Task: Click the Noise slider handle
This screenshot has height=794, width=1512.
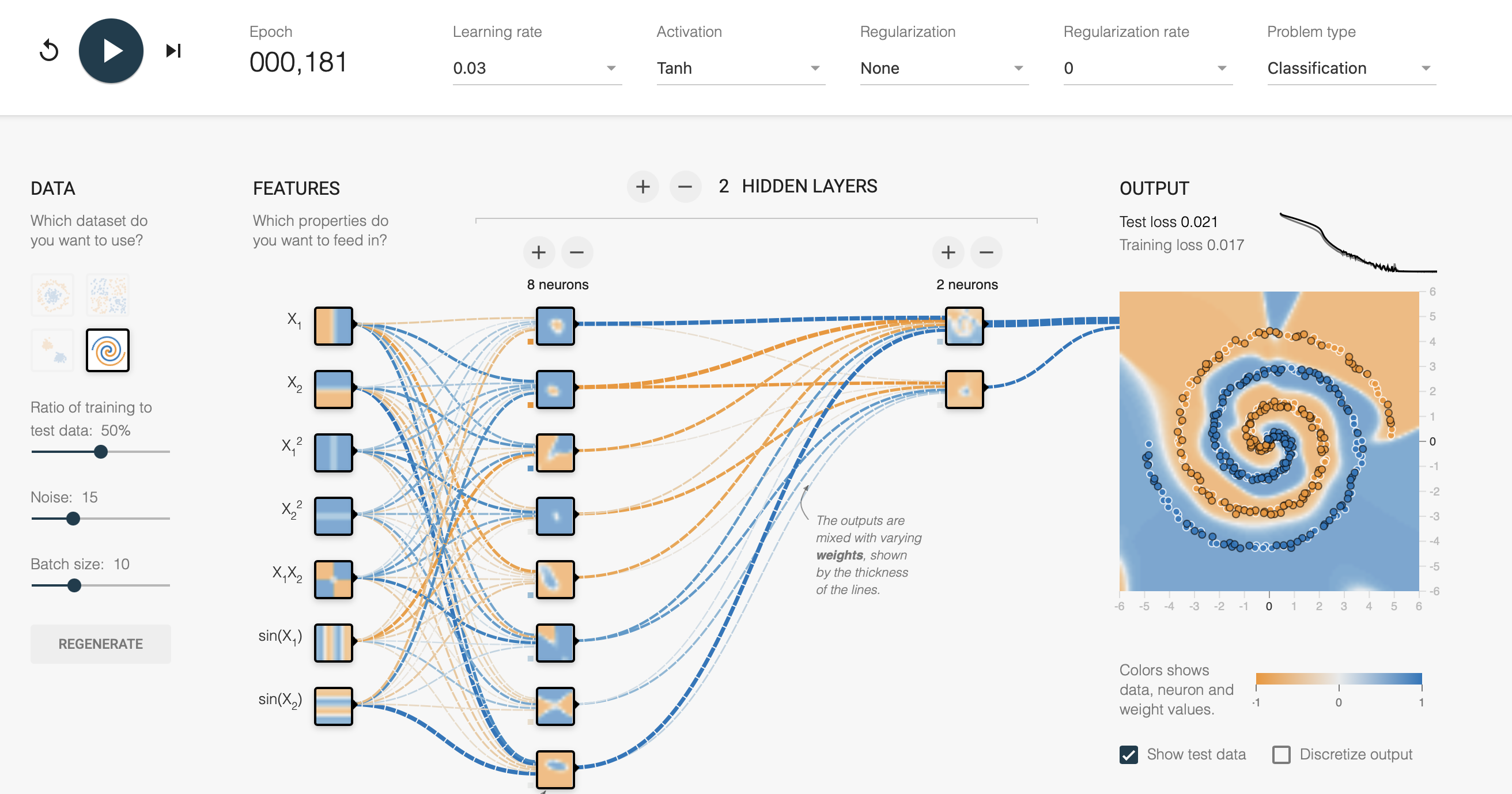Action: pos(73,519)
